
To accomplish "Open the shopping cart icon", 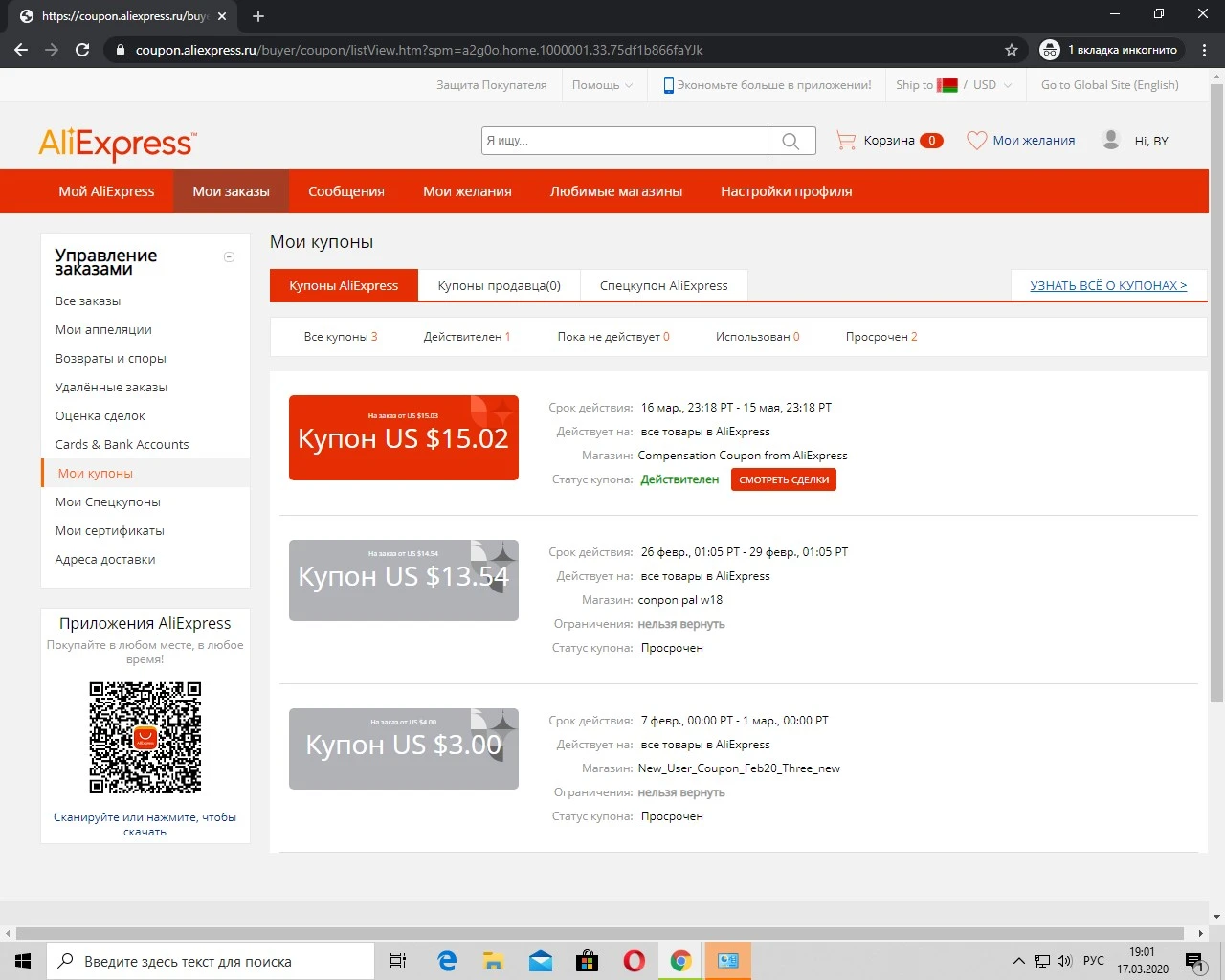I will [846, 141].
